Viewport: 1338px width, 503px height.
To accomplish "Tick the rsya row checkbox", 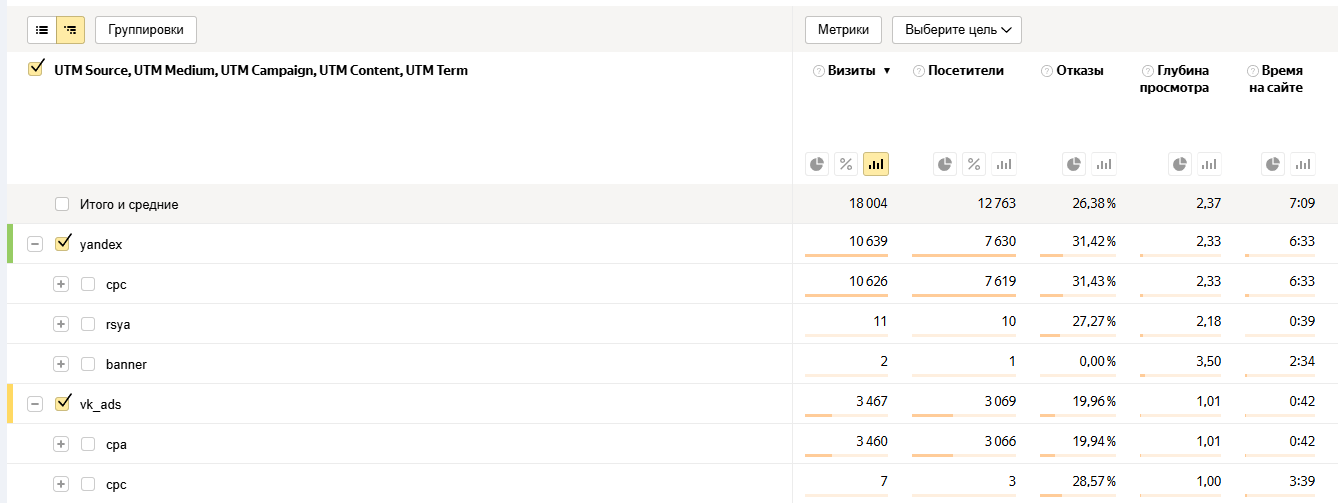I will tap(88, 324).
